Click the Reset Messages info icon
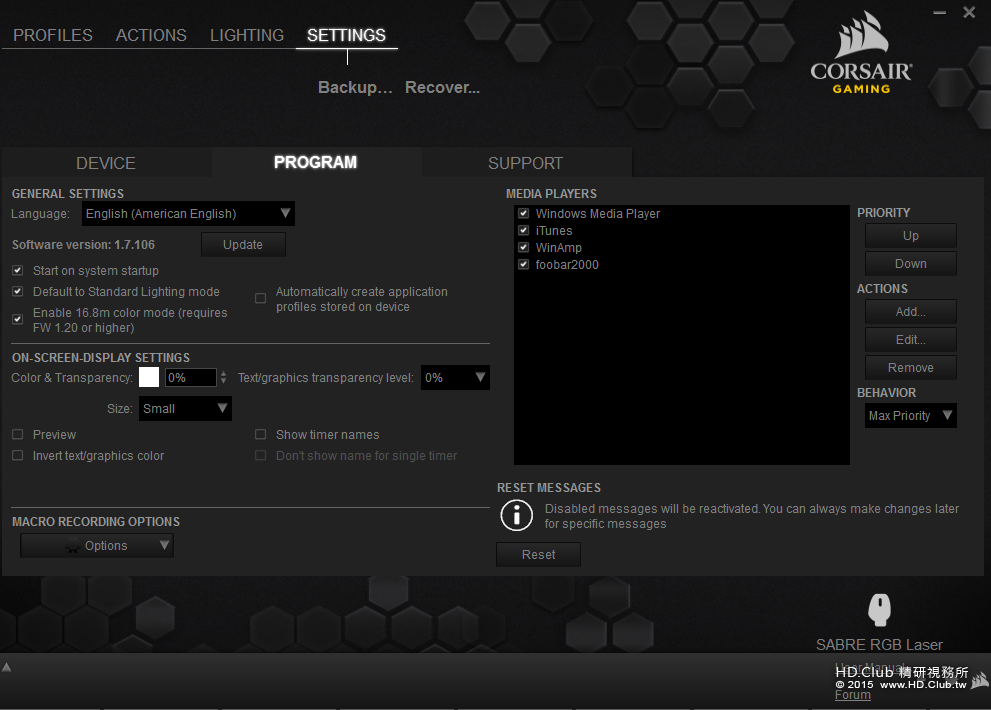 click(x=516, y=515)
